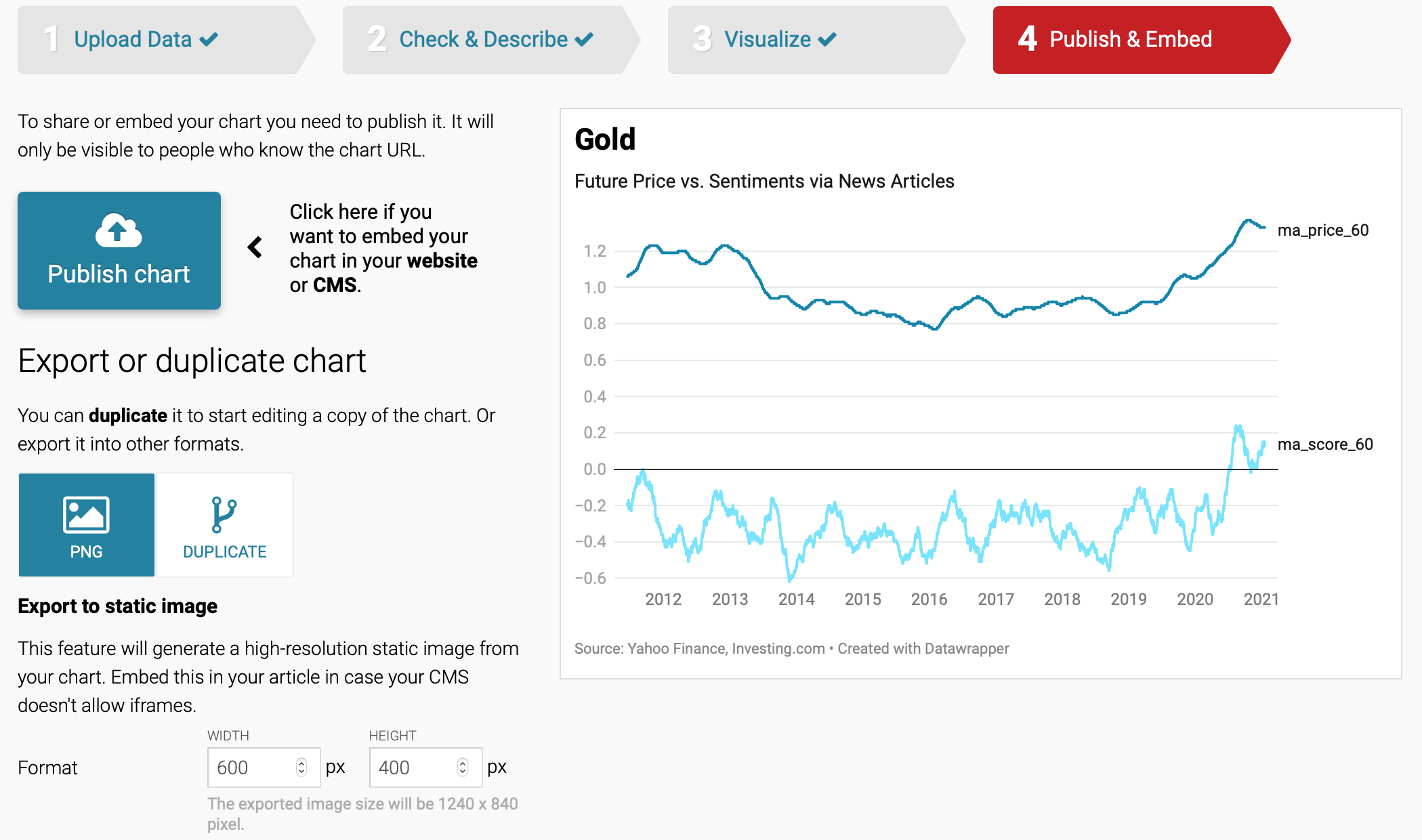Click the 1.2 y-axis label
This screenshot has height=840, width=1422.
[x=595, y=251]
